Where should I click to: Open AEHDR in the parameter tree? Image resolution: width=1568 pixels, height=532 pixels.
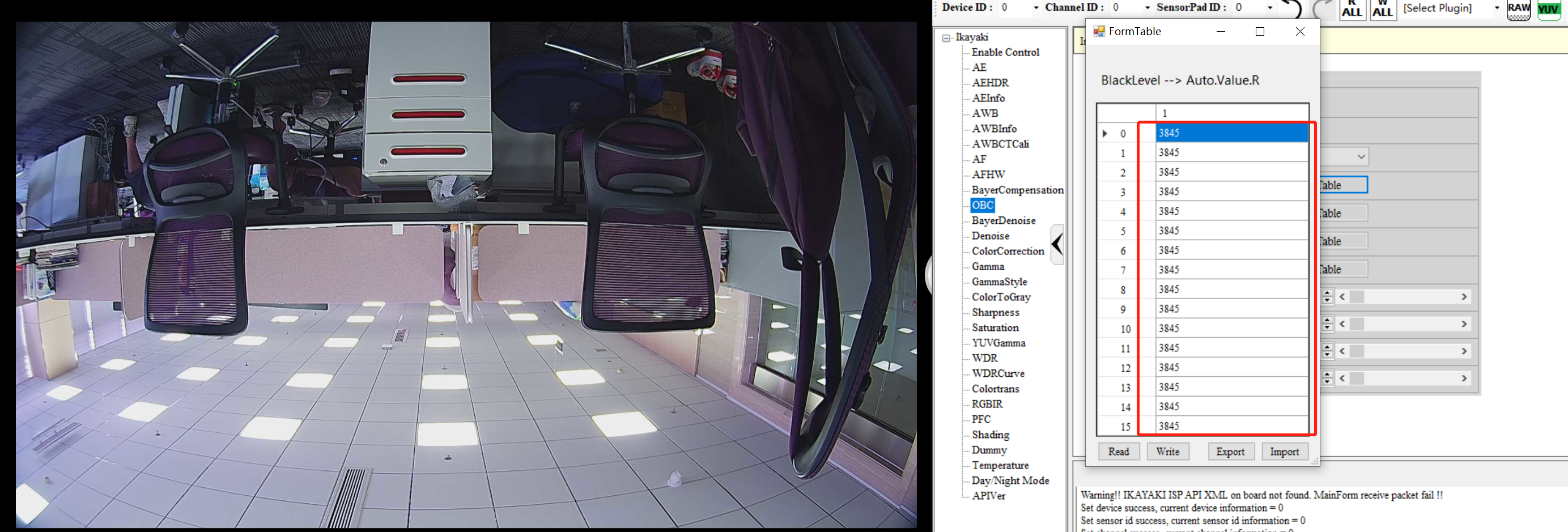click(x=990, y=83)
